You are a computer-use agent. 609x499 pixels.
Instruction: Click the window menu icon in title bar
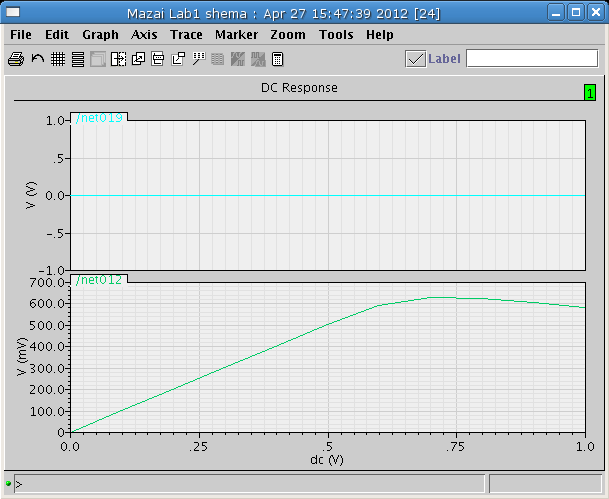point(12,12)
